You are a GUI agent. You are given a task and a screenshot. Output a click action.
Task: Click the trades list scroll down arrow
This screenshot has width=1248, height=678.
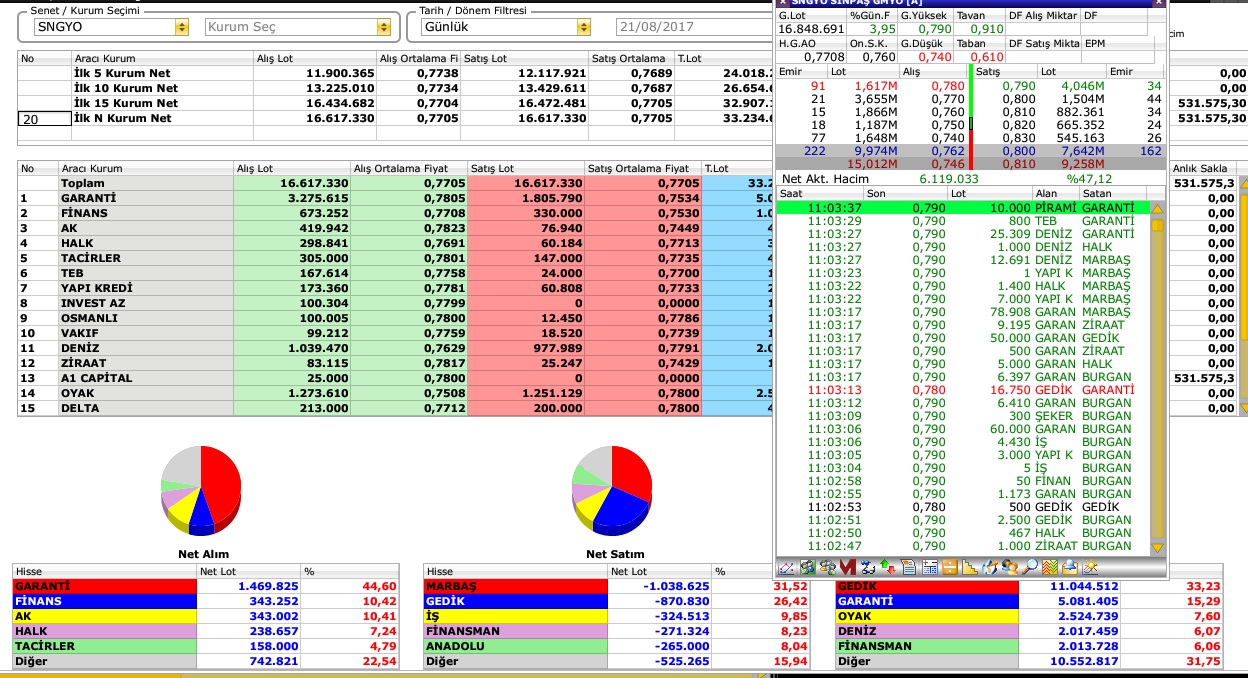point(1158,548)
